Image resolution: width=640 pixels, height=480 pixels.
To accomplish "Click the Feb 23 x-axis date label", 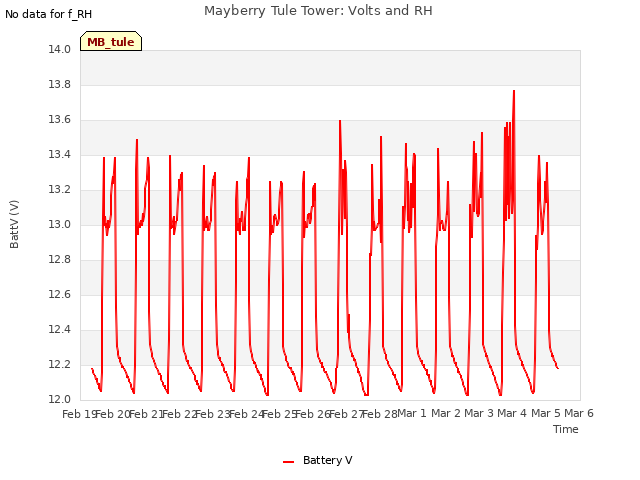I will coord(213,414).
